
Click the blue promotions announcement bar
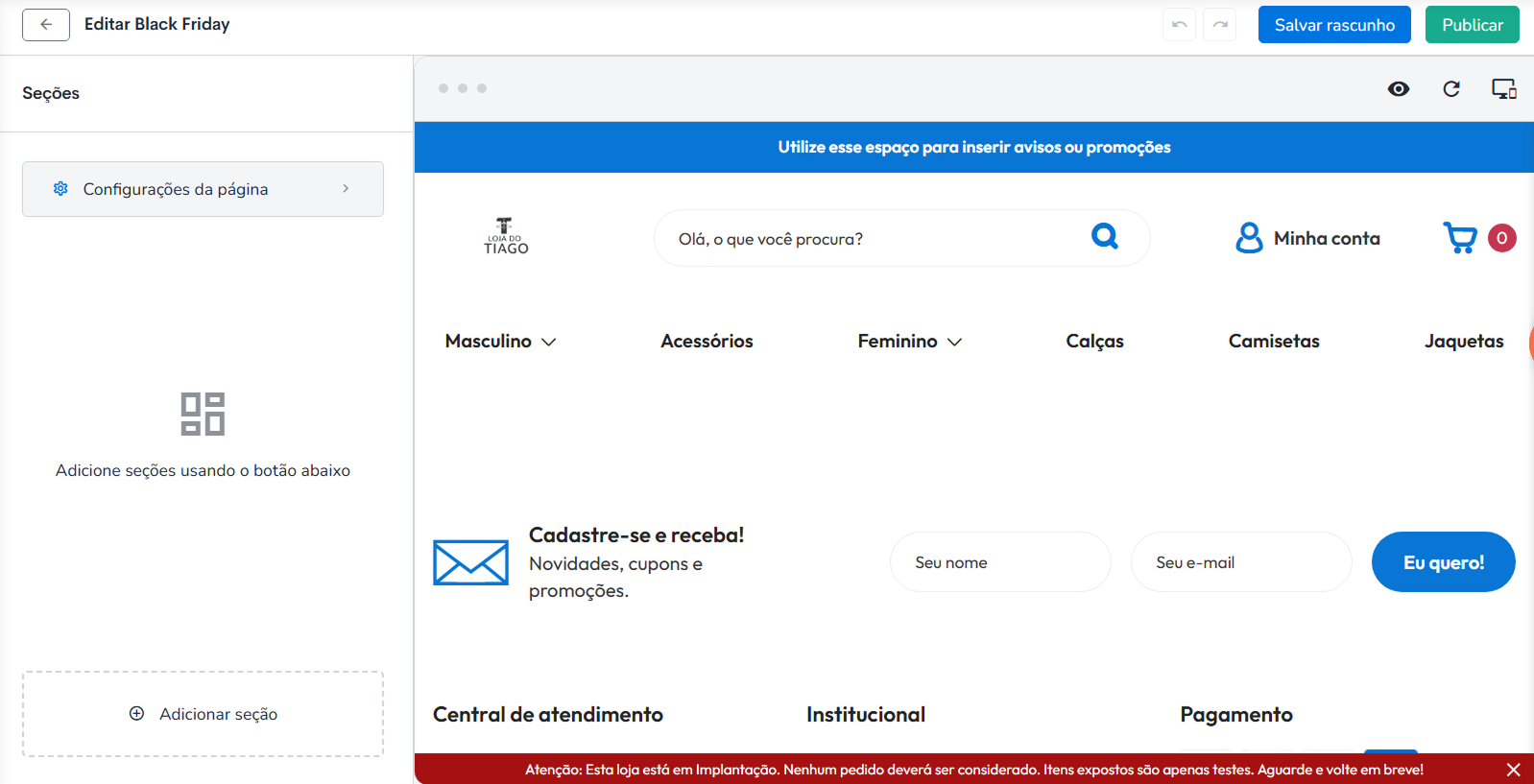tap(974, 147)
